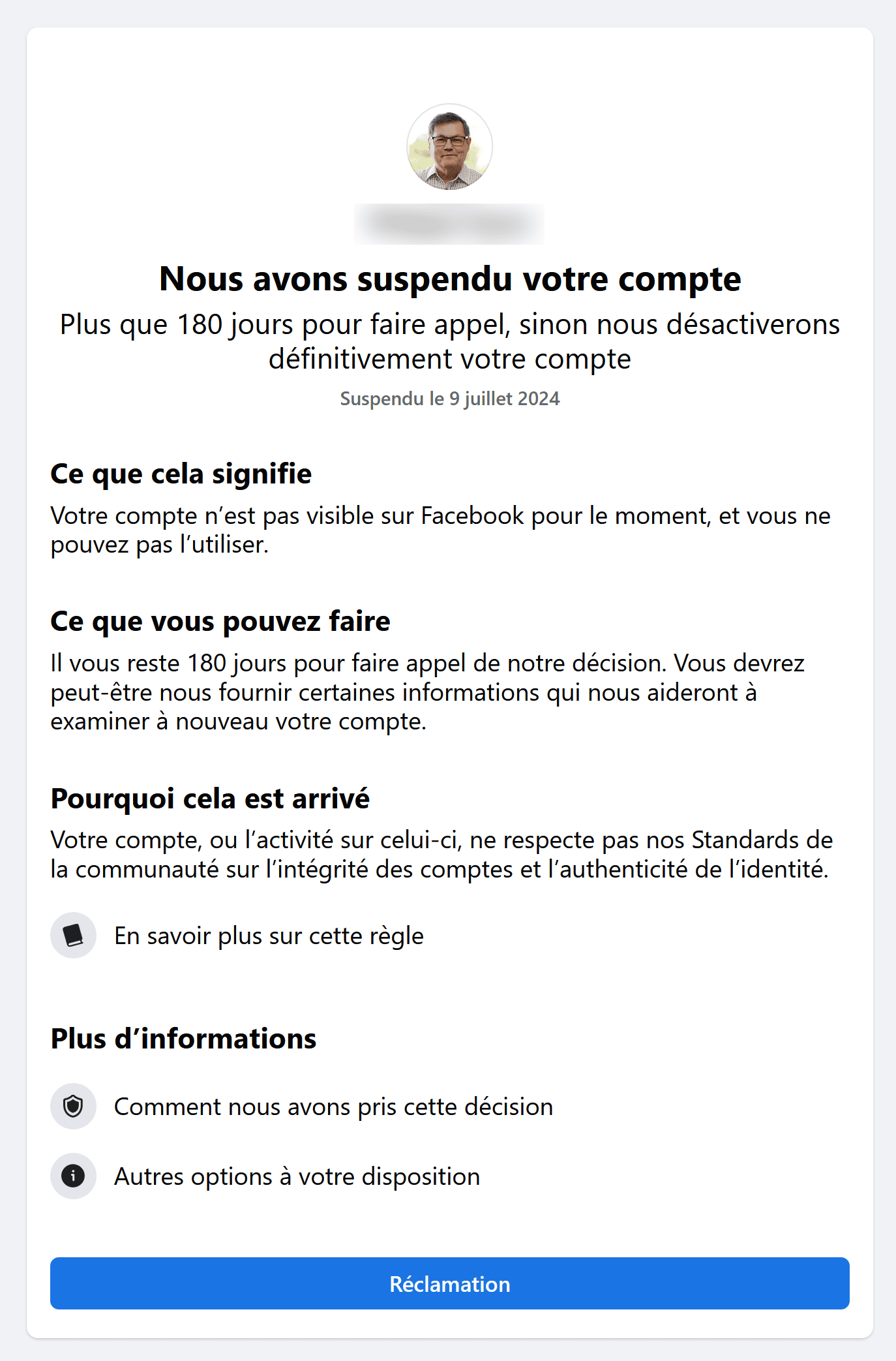Click the 'Plus d'informations' heading
This screenshot has width=896, height=1361.
[183, 1039]
